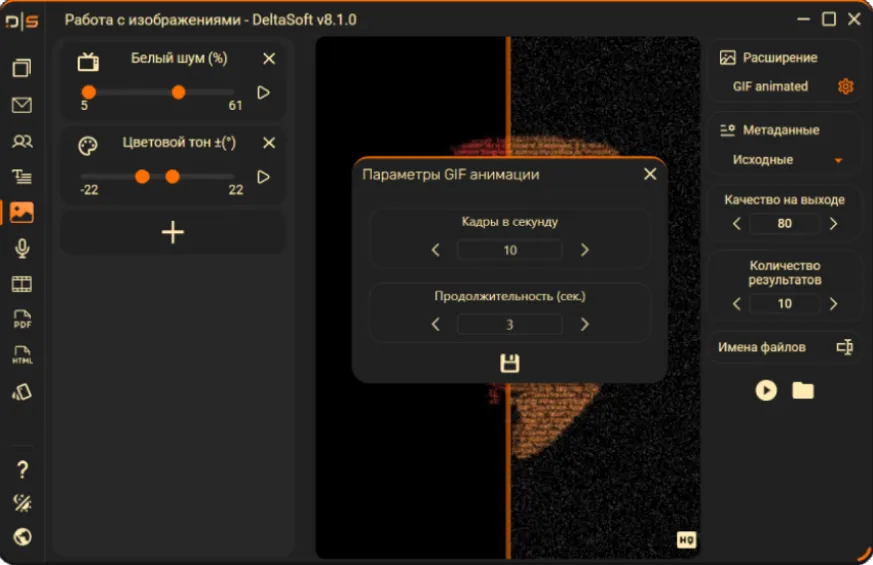Open GIF animated settings gear
This screenshot has width=873, height=565.
tap(845, 86)
